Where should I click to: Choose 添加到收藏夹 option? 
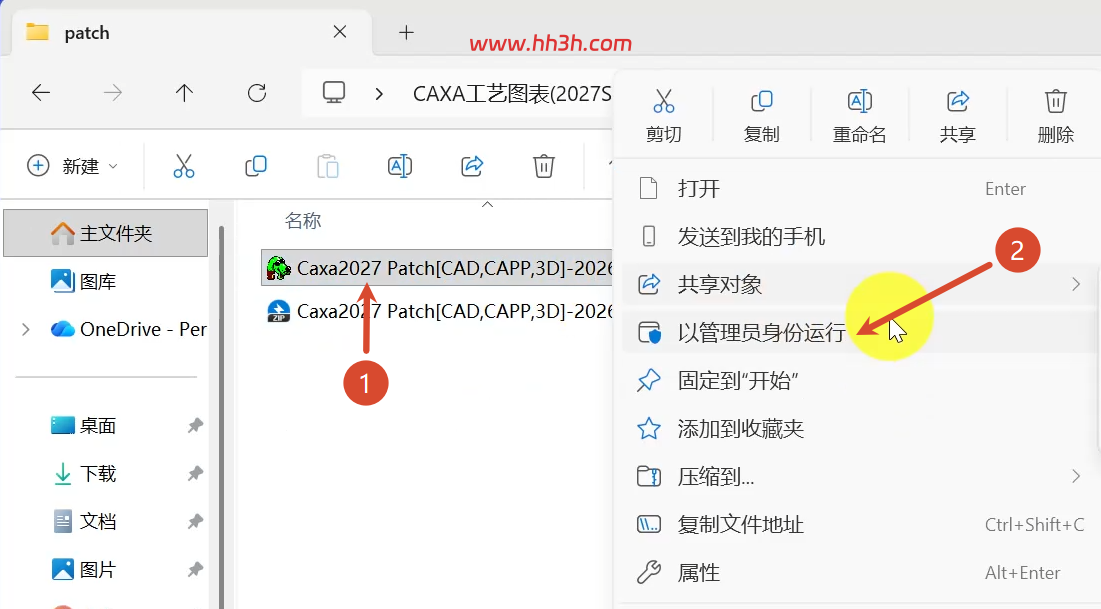tap(857, 428)
